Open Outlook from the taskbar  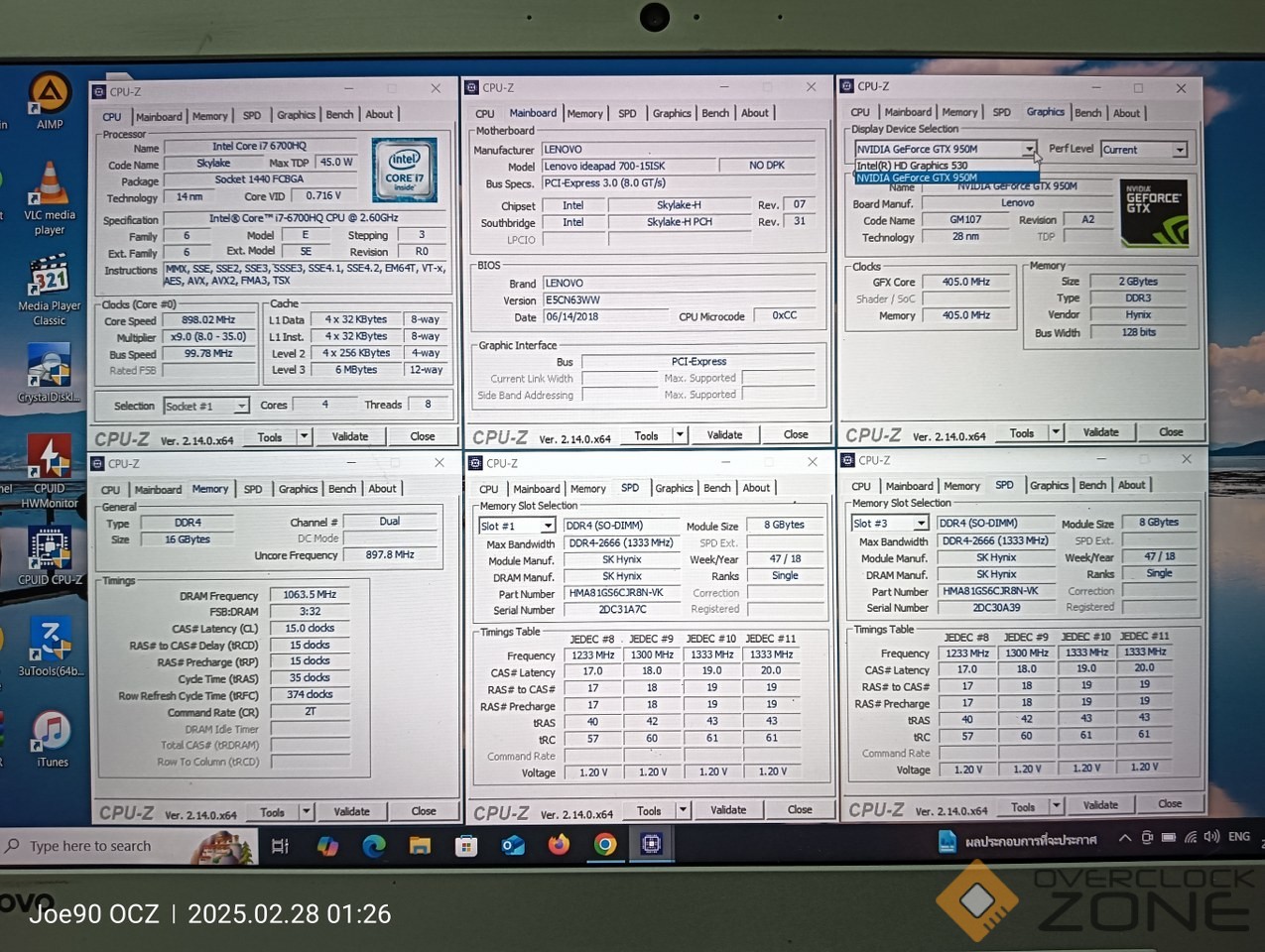coord(513,846)
